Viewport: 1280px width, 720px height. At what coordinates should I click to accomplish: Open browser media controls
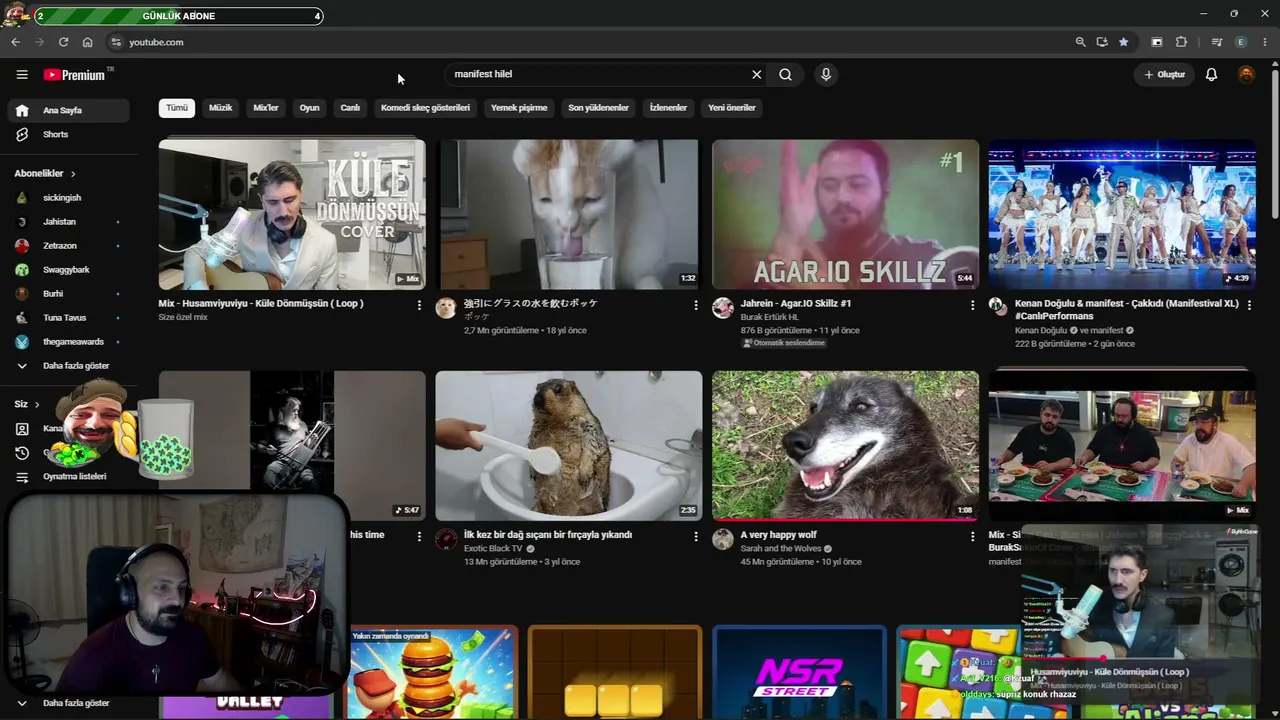click(x=1217, y=42)
